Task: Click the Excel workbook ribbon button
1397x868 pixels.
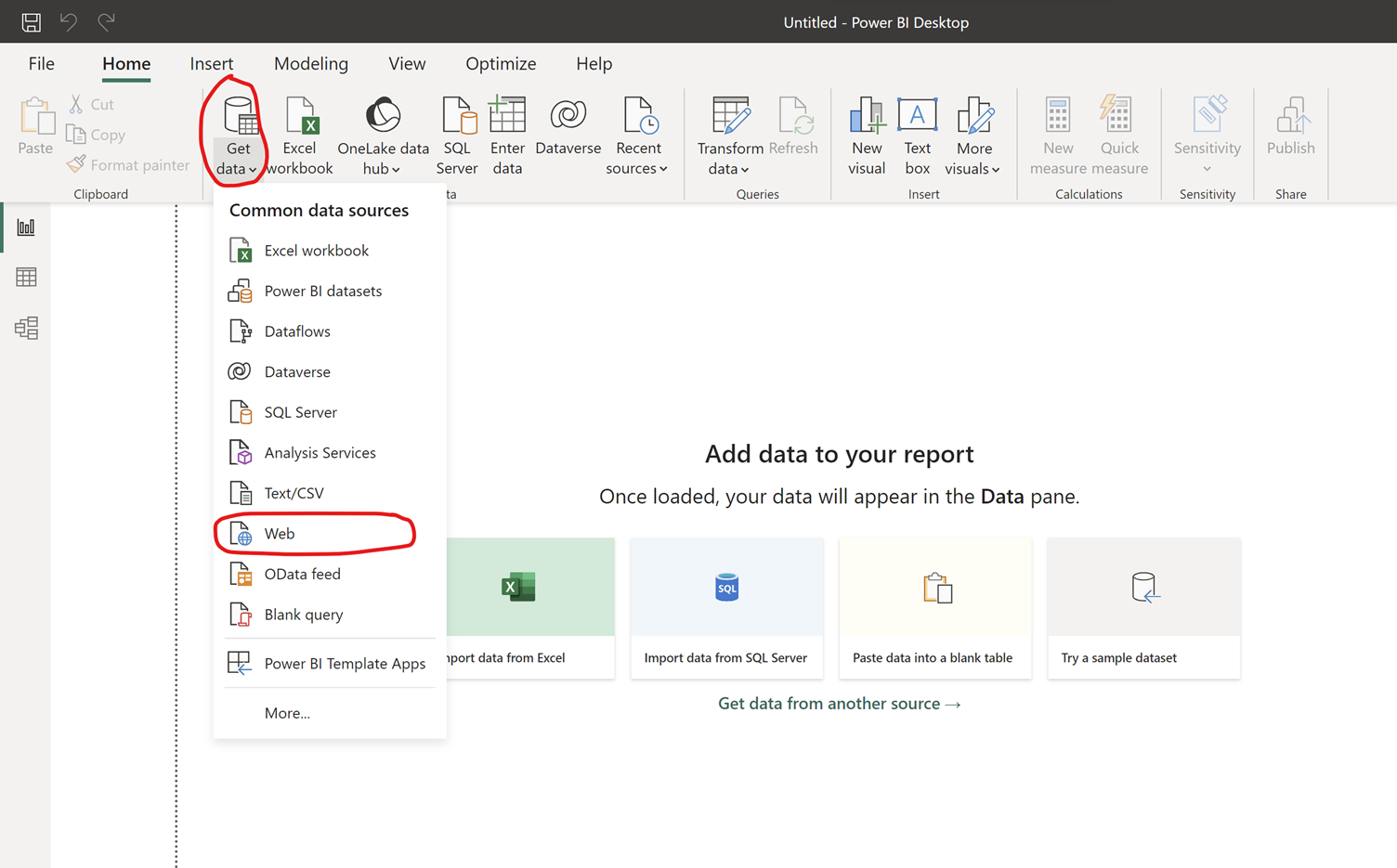Action: click(x=299, y=136)
